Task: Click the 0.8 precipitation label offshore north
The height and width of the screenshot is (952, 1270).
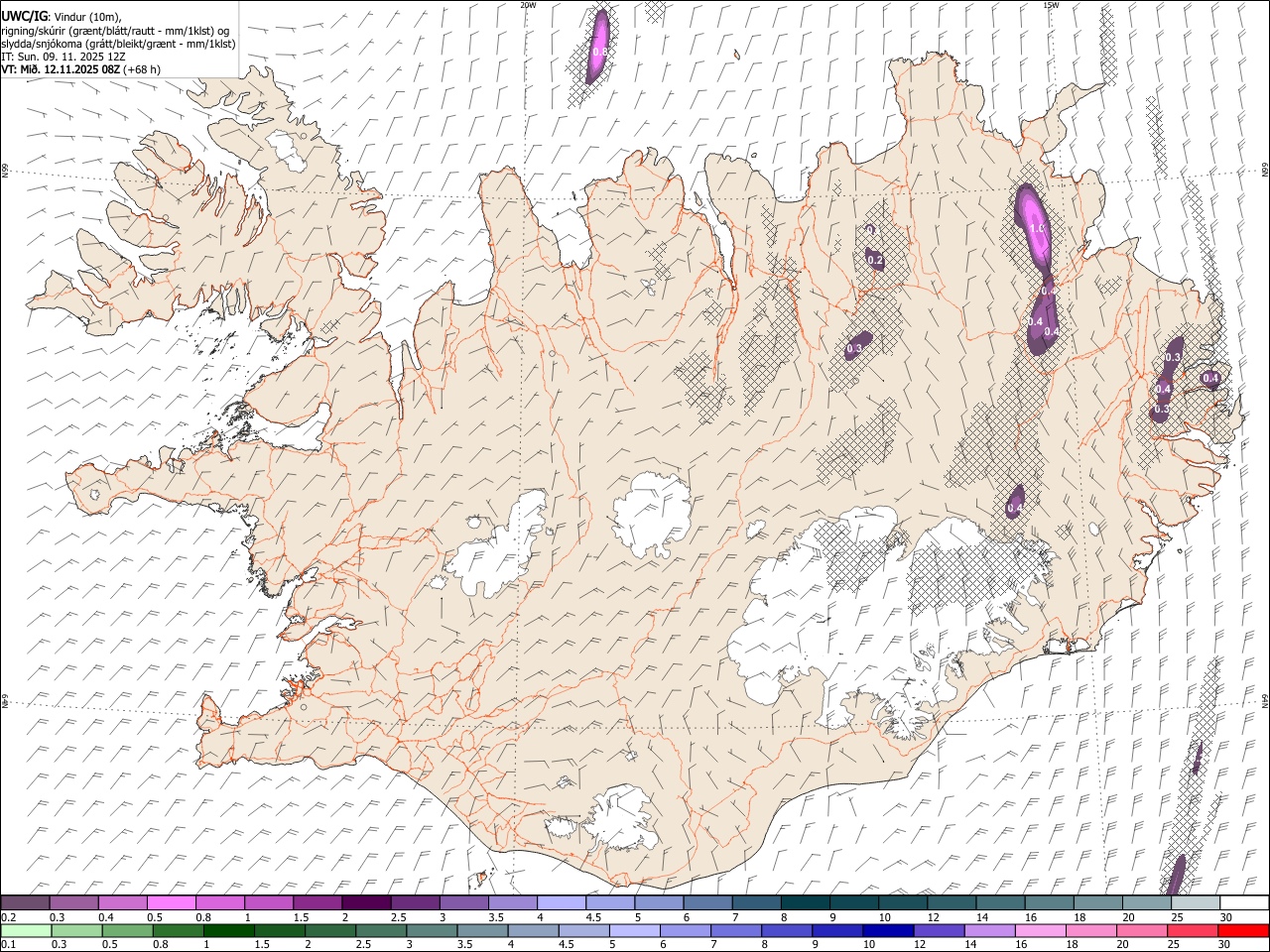Action: (599, 52)
